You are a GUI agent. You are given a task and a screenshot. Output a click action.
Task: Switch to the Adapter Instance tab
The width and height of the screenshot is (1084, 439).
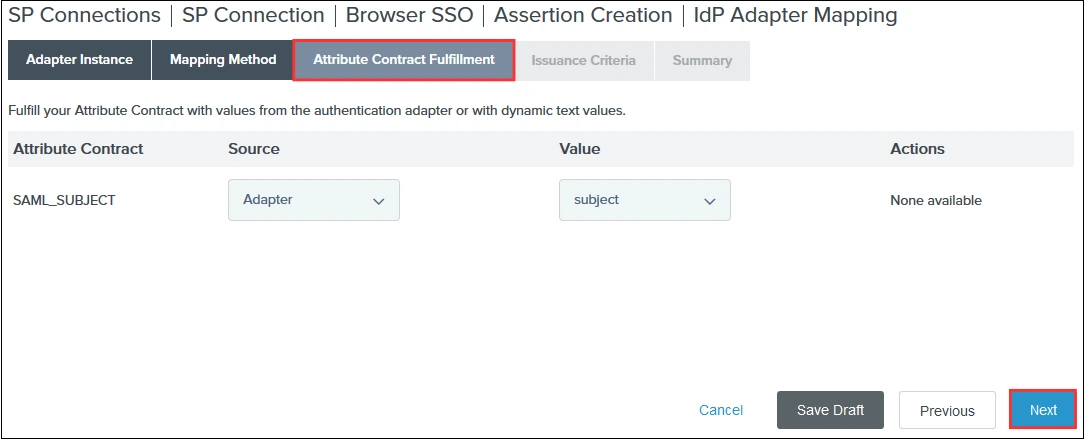(x=79, y=60)
